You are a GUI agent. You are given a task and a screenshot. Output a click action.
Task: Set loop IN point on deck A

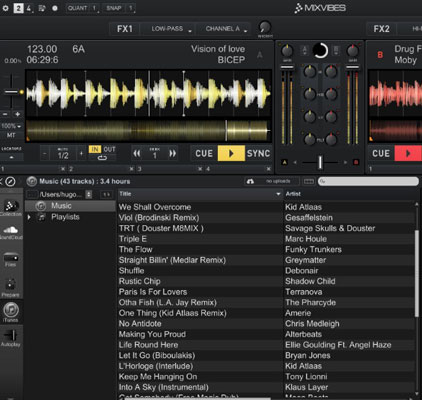95,149
